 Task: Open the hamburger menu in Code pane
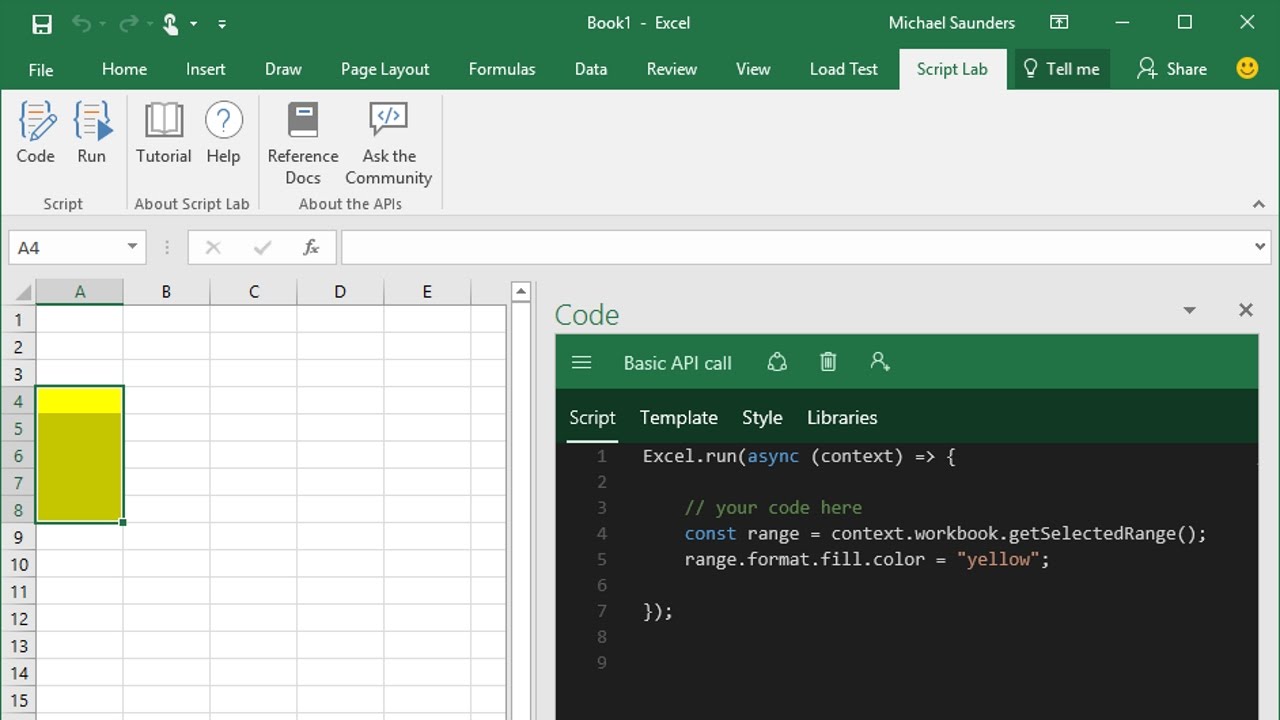click(581, 363)
